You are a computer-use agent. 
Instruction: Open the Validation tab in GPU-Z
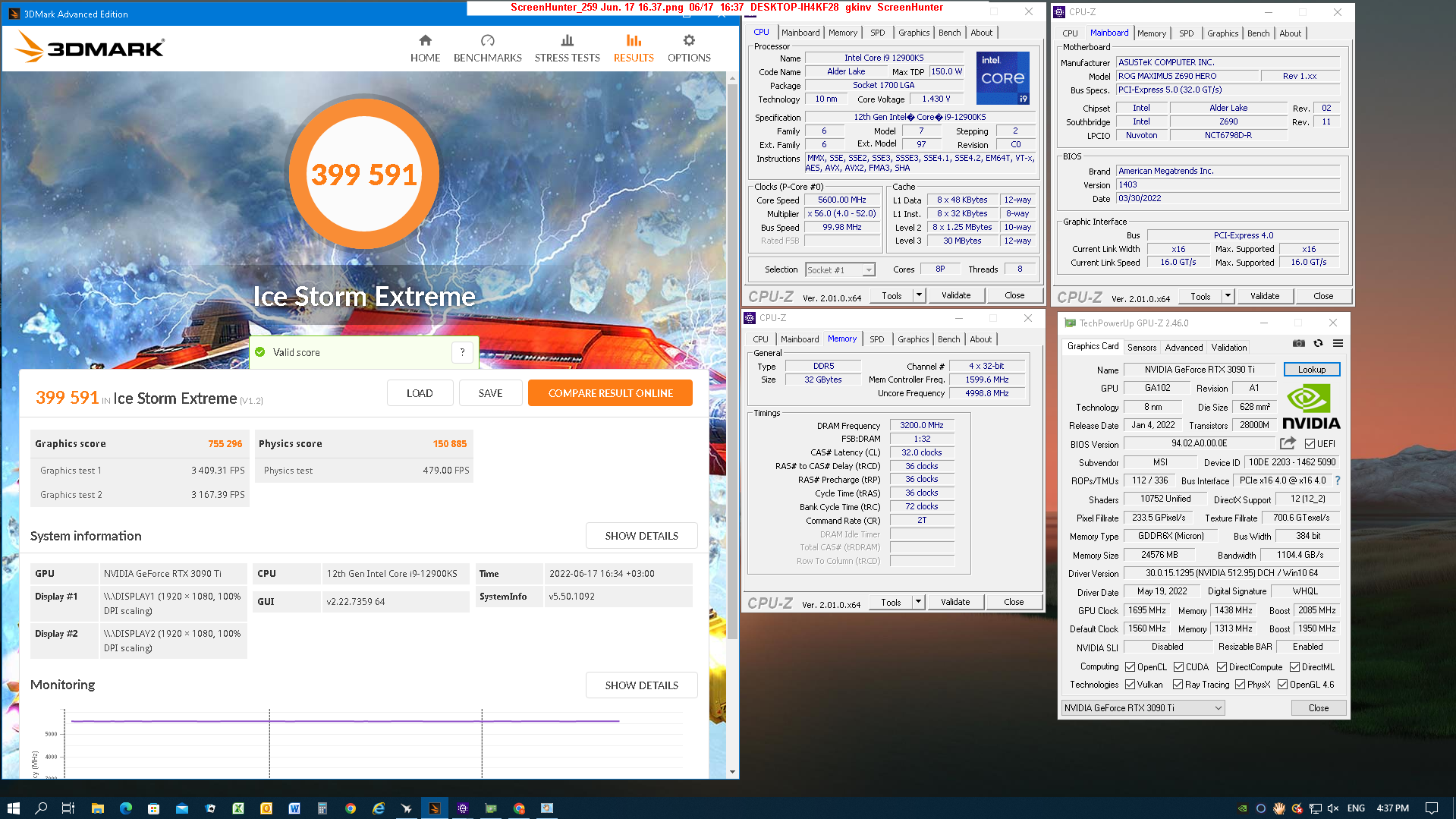pyautogui.click(x=1228, y=347)
